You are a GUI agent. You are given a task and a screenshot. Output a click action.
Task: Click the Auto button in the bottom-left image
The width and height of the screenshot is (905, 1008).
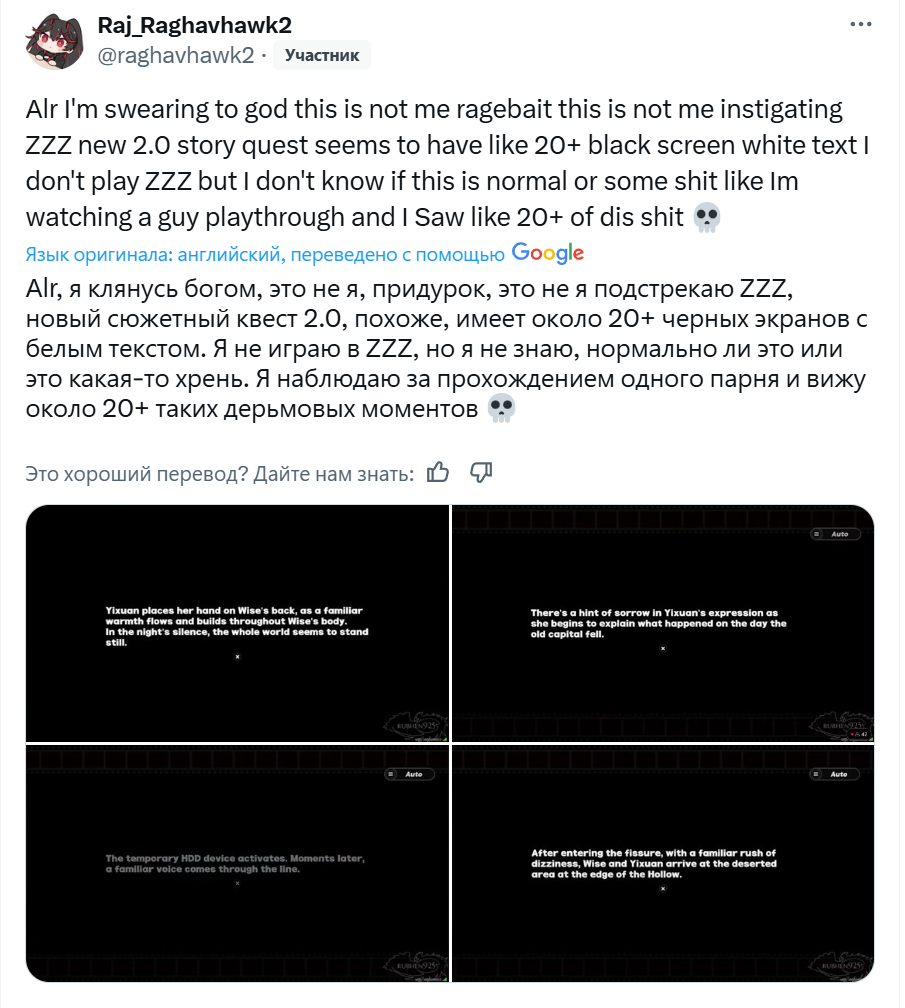point(409,774)
